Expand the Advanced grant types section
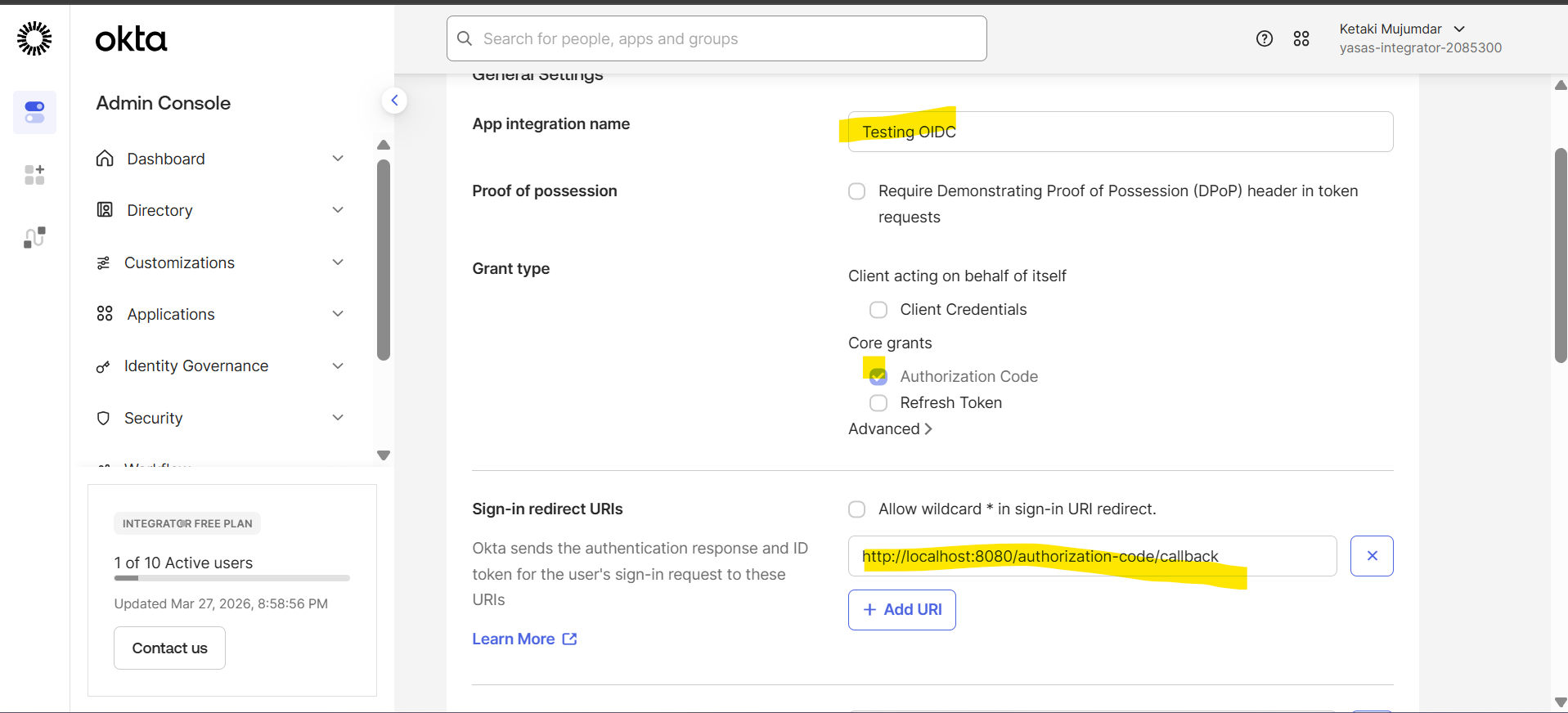The image size is (1568, 713). (x=889, y=429)
